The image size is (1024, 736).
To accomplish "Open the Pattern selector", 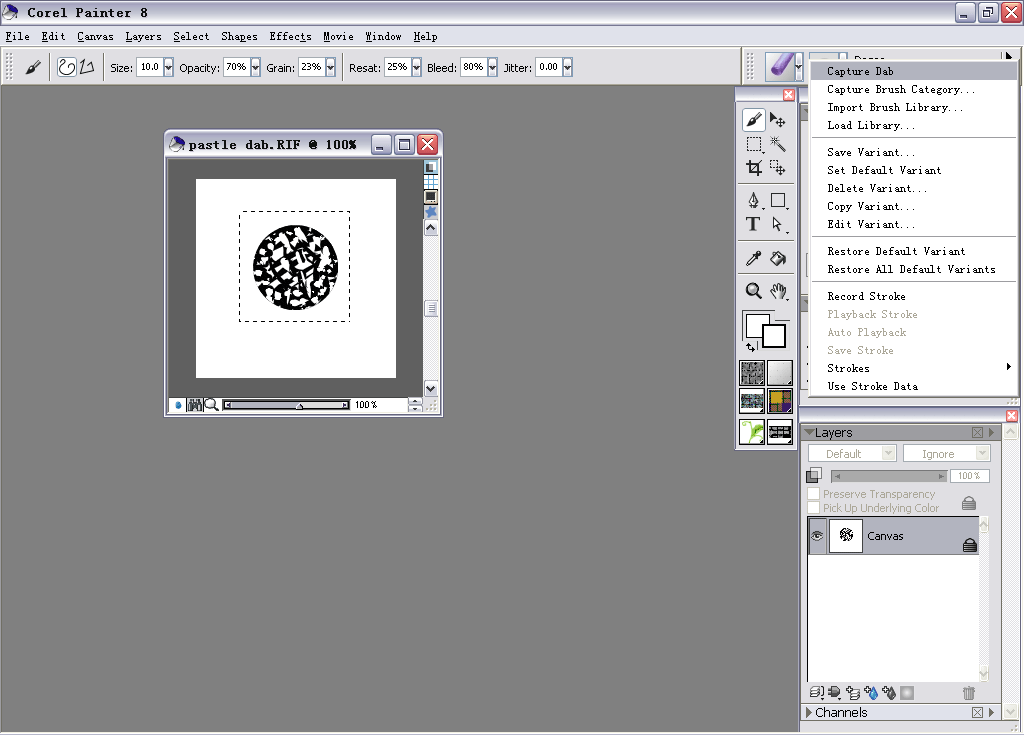I will 752,401.
